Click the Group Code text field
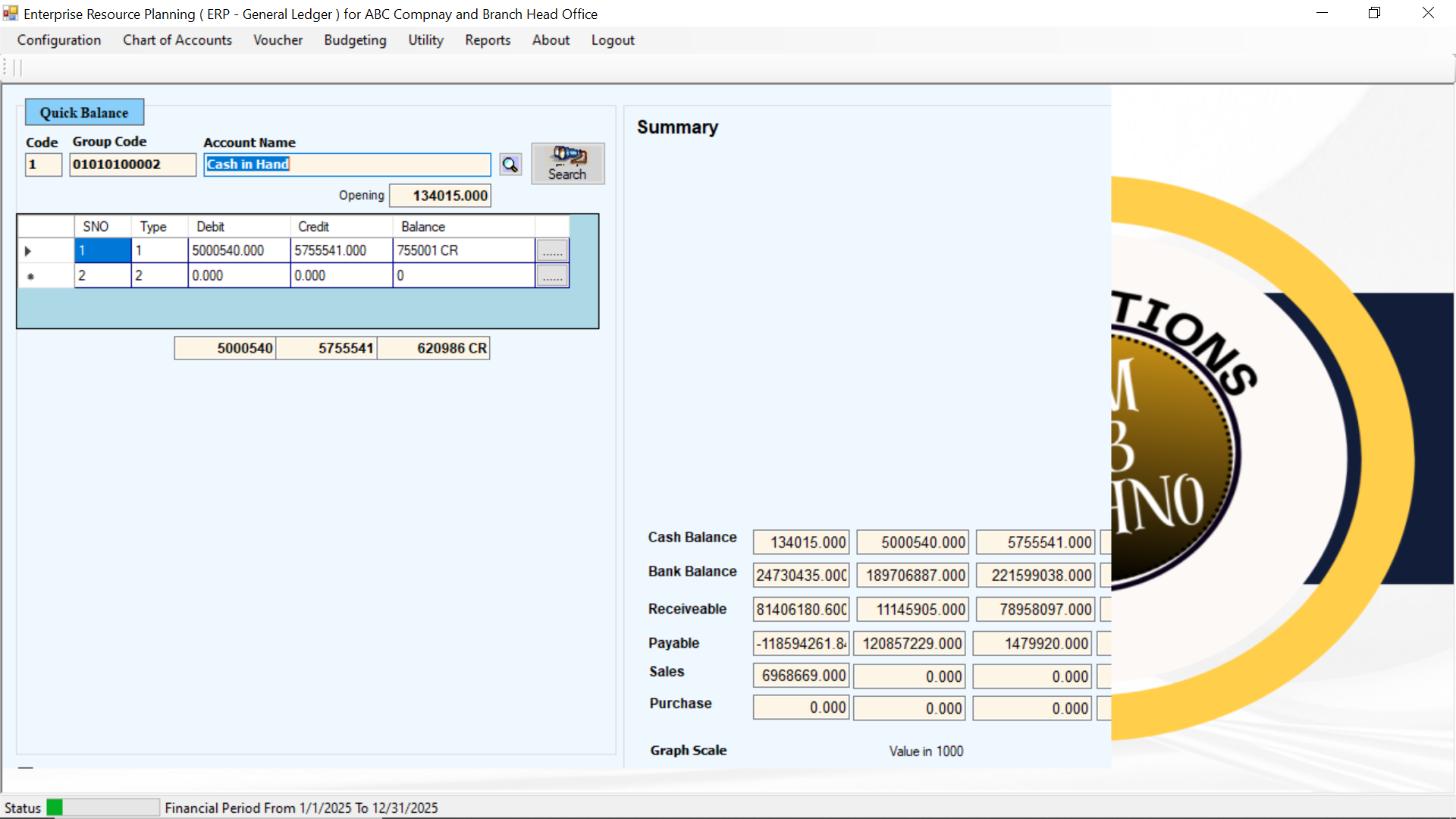Screen dimensions: 1456x819 tap(133, 165)
